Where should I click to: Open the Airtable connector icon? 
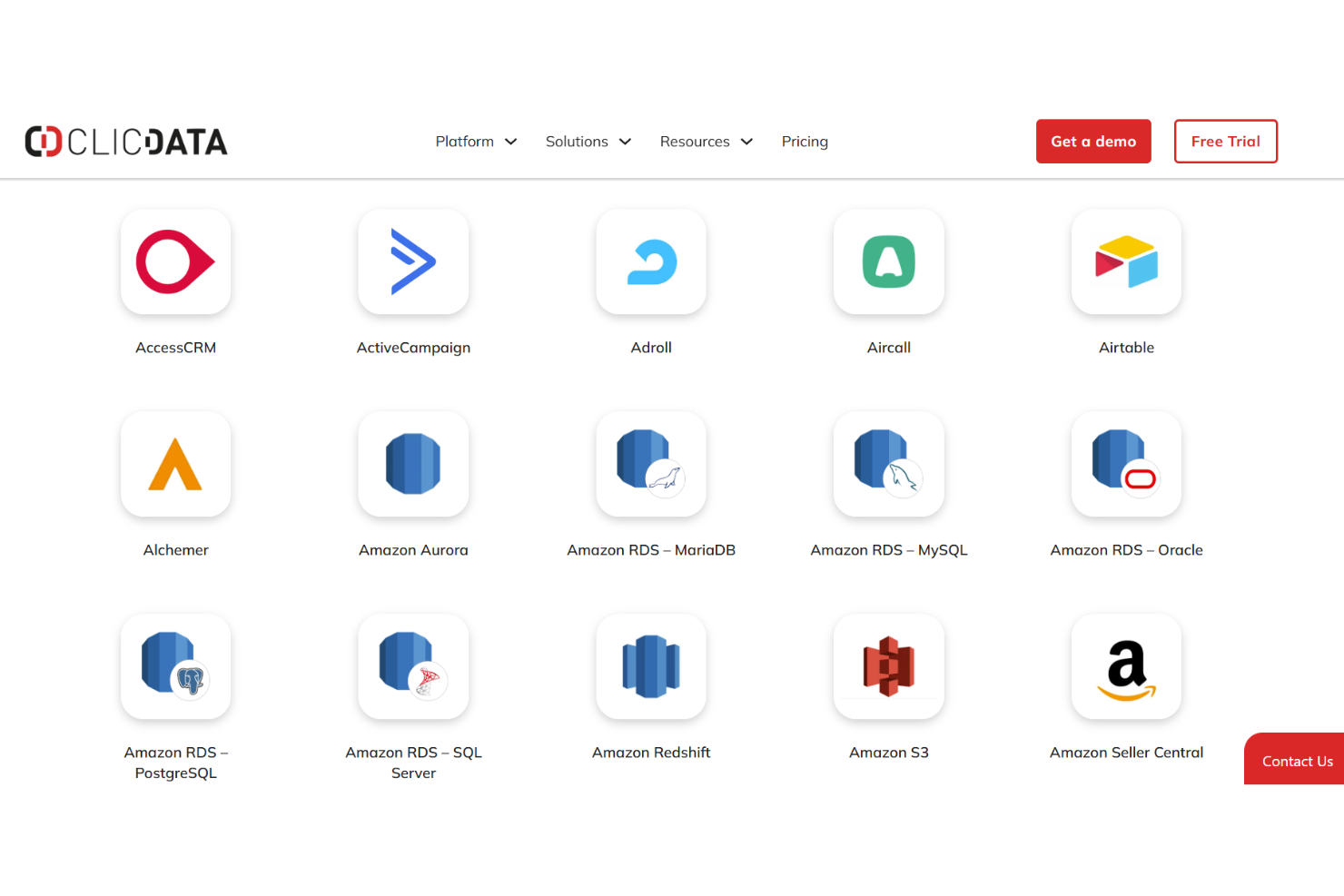1126,261
